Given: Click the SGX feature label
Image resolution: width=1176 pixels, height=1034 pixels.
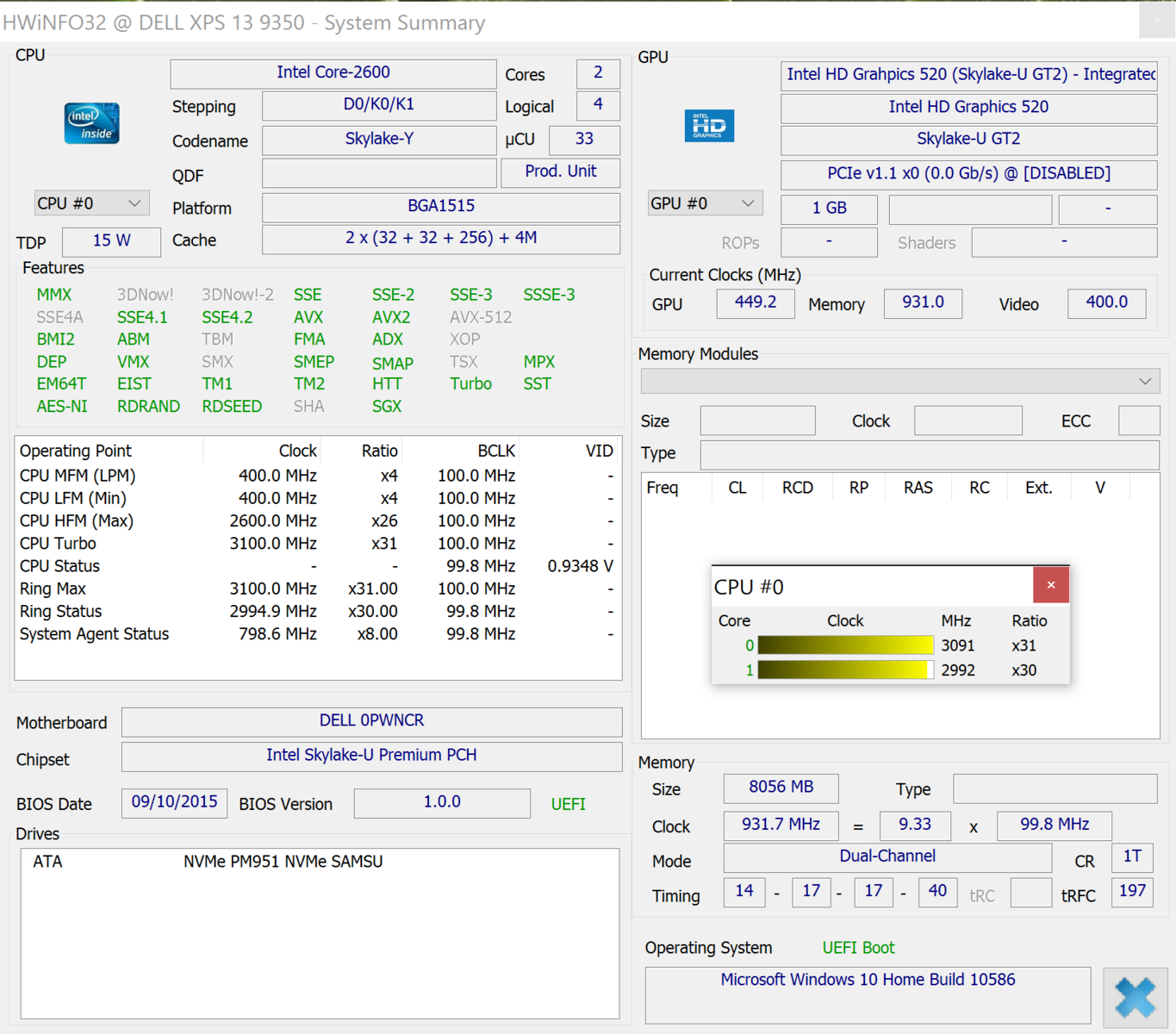Looking at the screenshot, I should 387,406.
